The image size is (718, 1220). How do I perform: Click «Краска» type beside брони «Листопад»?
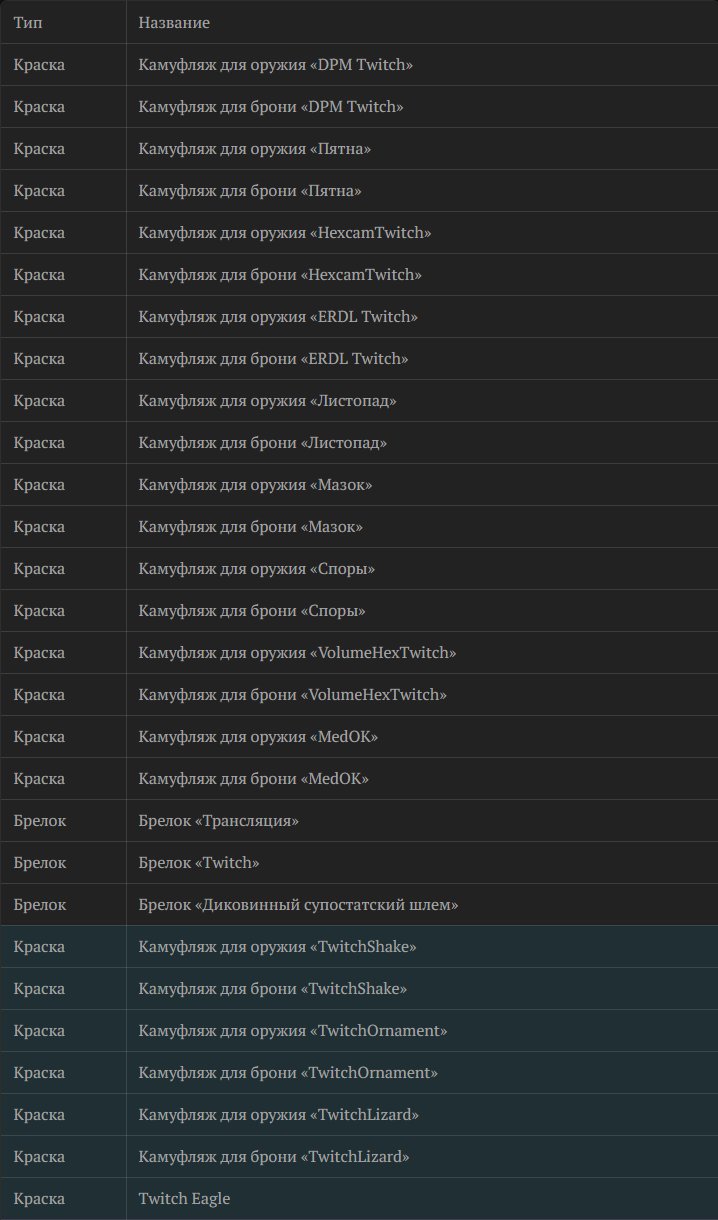click(x=39, y=443)
